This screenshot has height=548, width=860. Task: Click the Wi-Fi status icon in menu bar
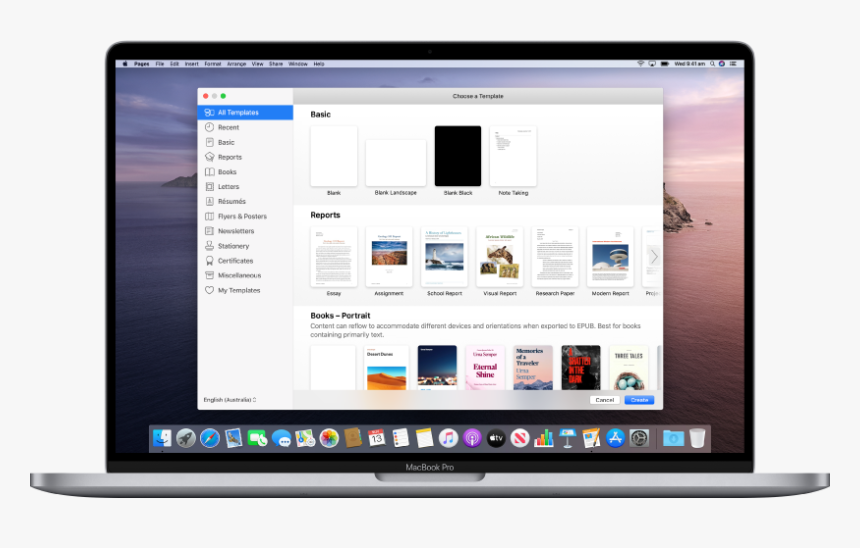pyautogui.click(x=640, y=64)
